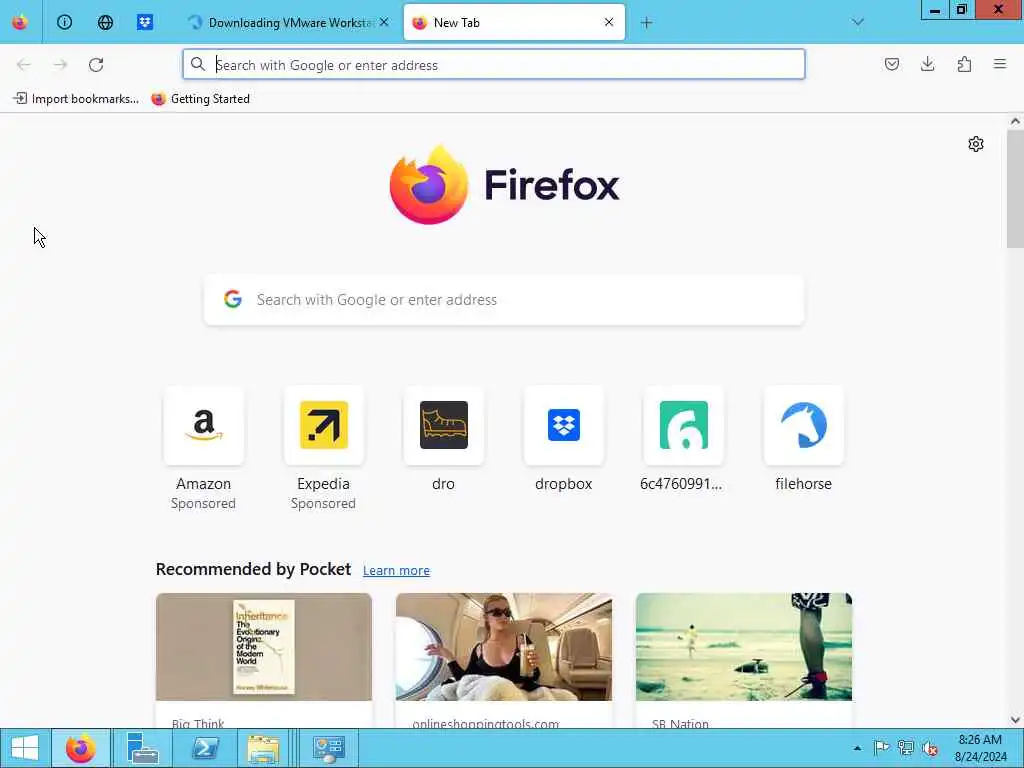Close the New Tab tab
The image size is (1024, 768).
609,22
